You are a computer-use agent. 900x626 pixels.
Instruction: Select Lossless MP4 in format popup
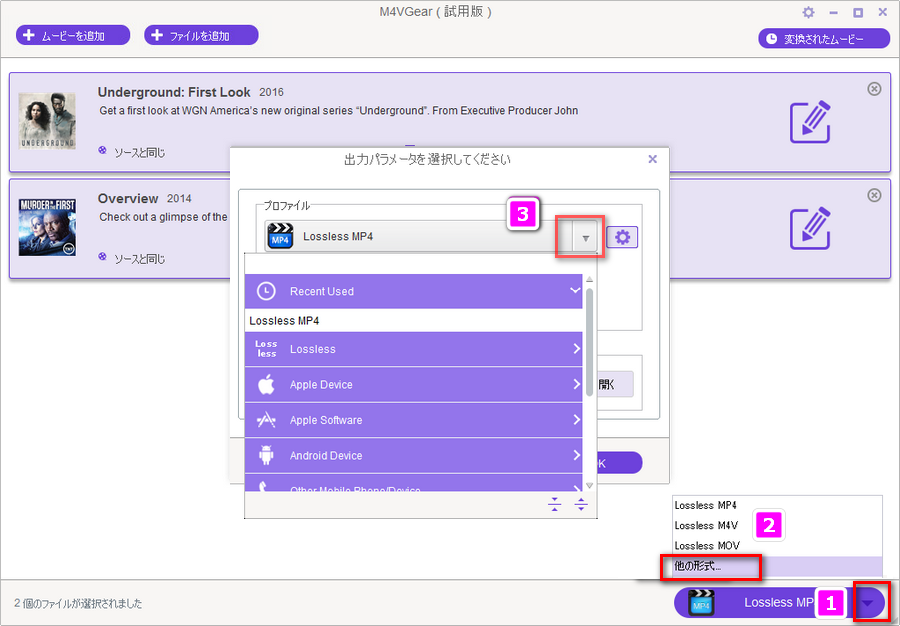point(777,506)
